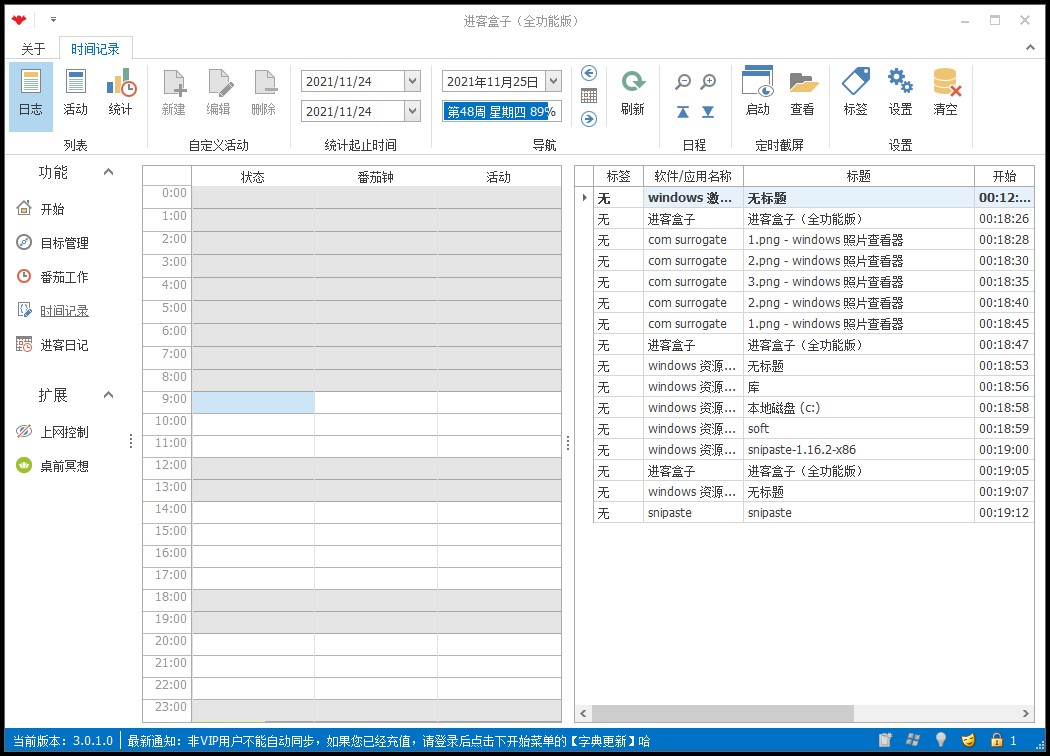
Task: Start timed screenshots with 启动
Action: tap(758, 95)
